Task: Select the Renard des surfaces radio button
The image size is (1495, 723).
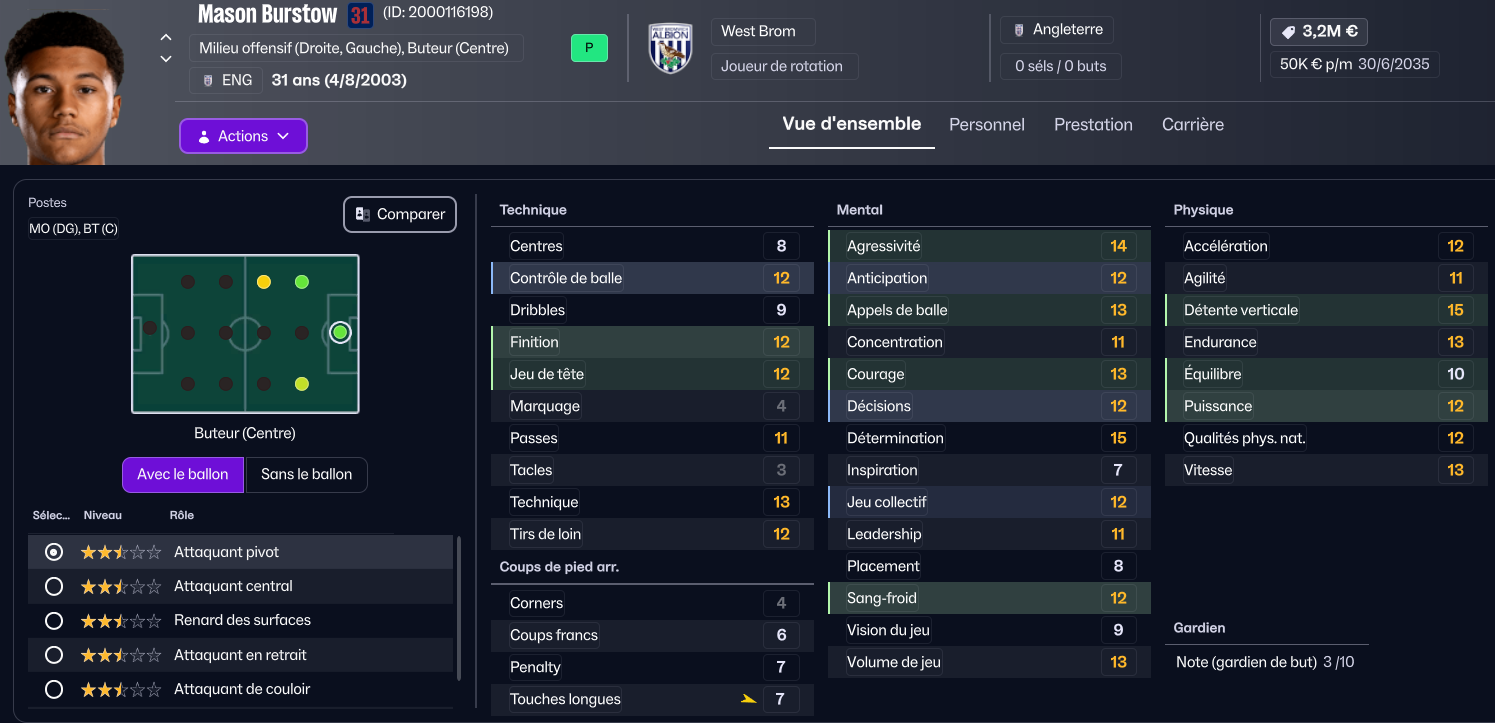Action: (54, 621)
